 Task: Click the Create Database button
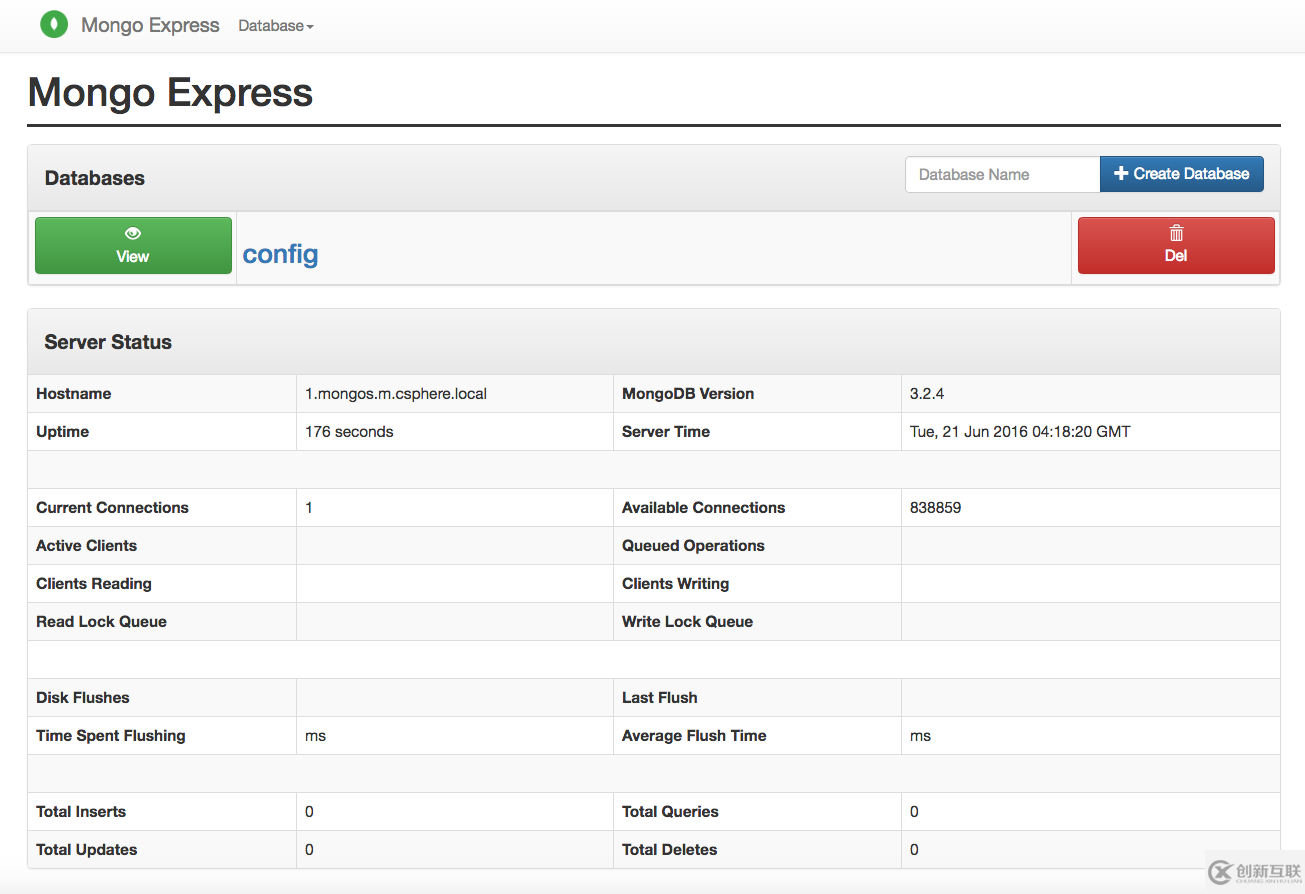pos(1182,174)
